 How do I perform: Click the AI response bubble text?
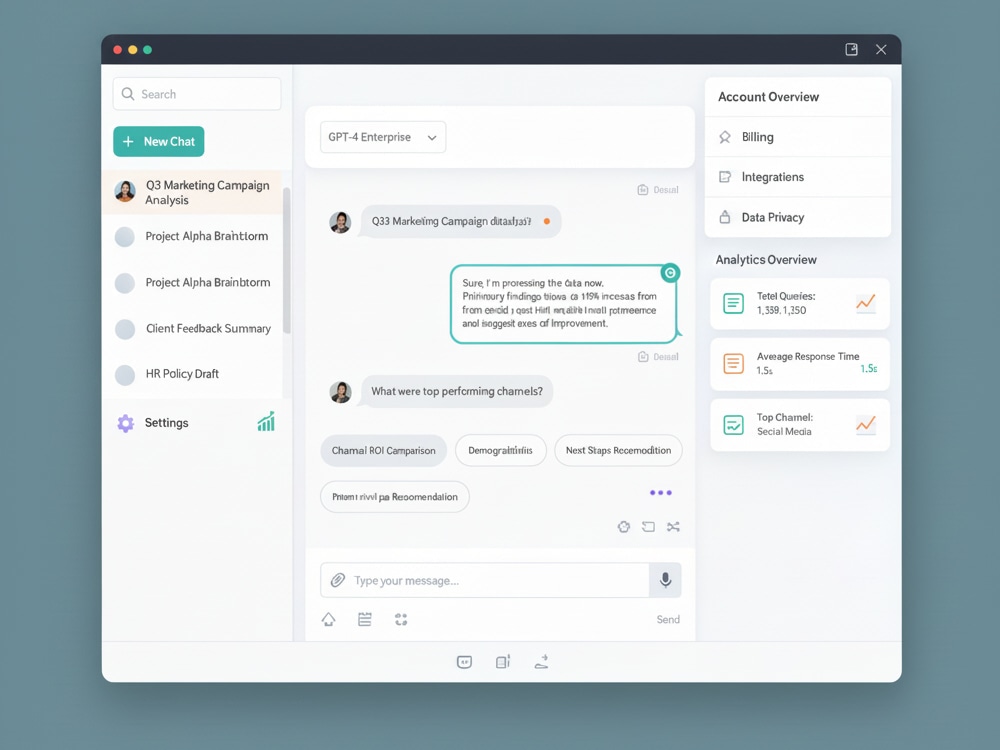point(560,304)
